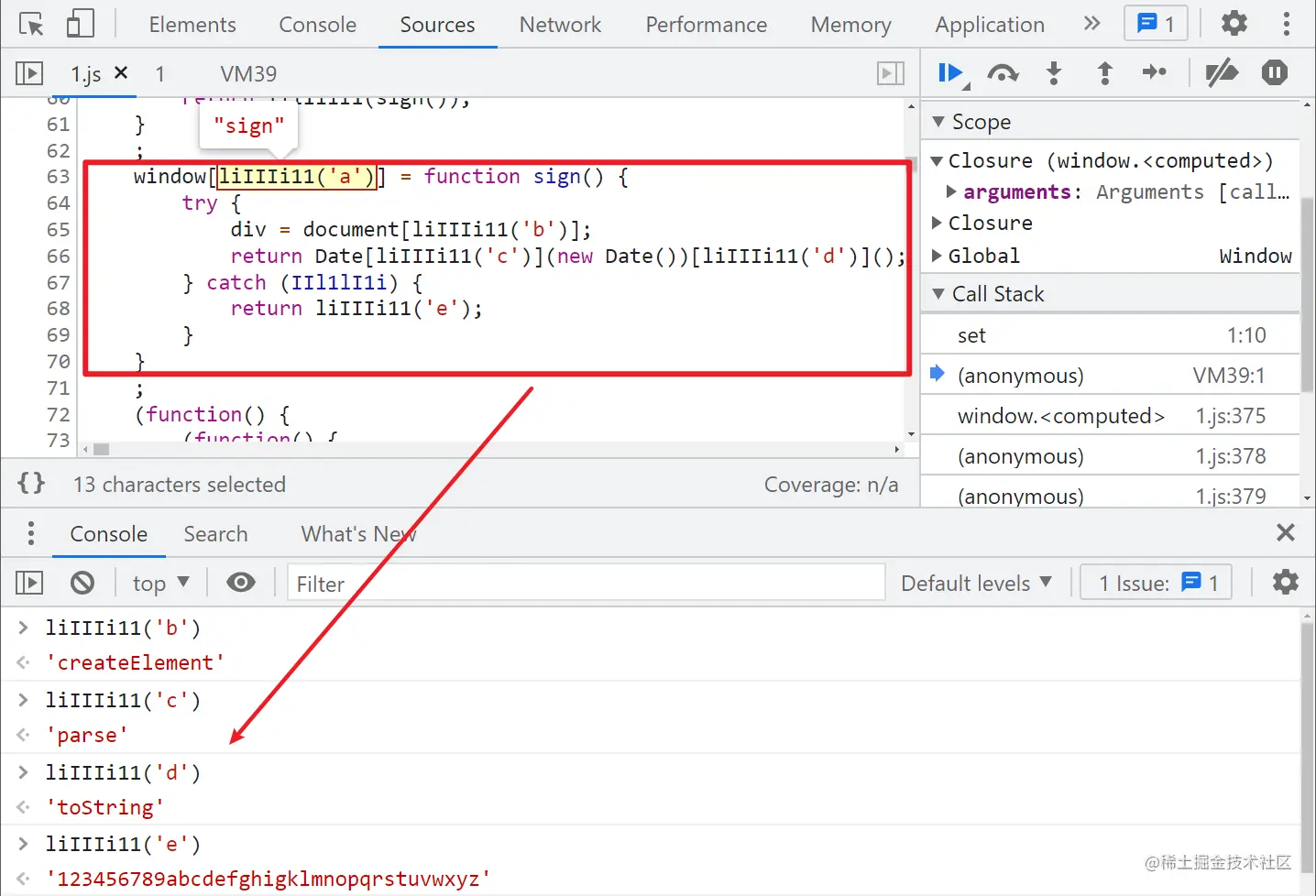The width and height of the screenshot is (1316, 896).
Task: Resume script execution
Action: point(951,73)
